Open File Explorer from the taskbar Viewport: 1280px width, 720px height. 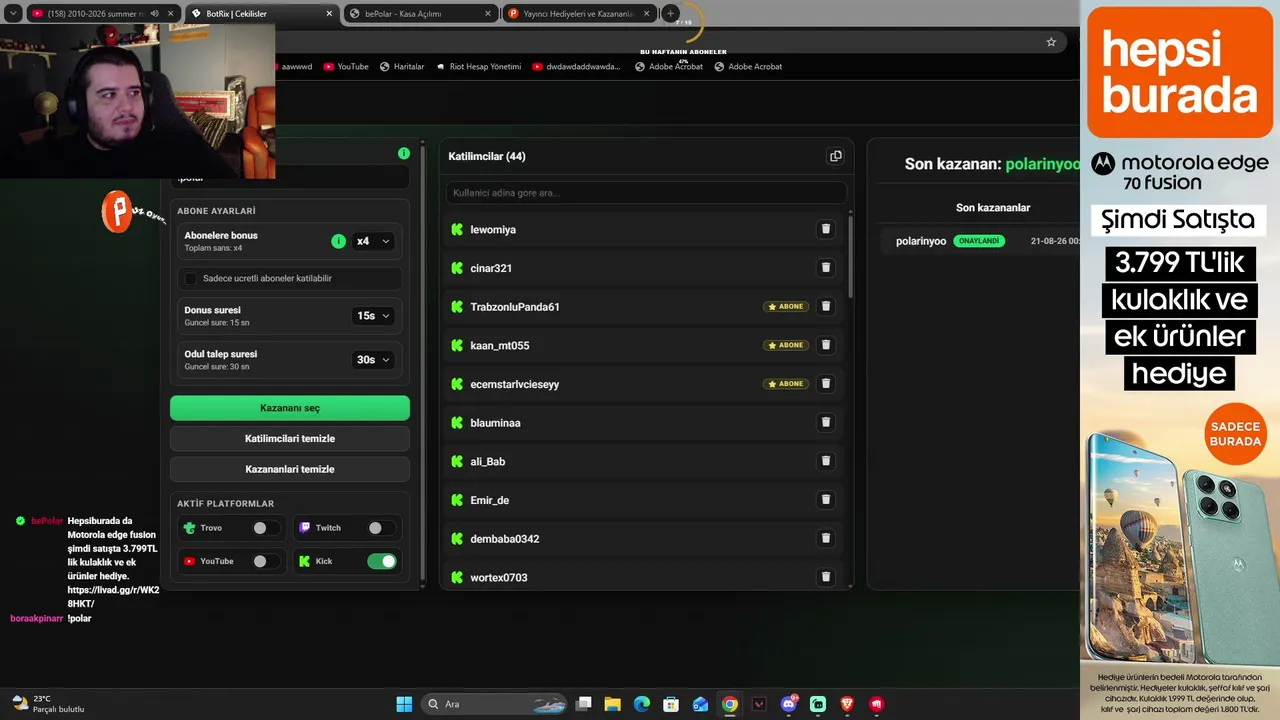point(612,704)
